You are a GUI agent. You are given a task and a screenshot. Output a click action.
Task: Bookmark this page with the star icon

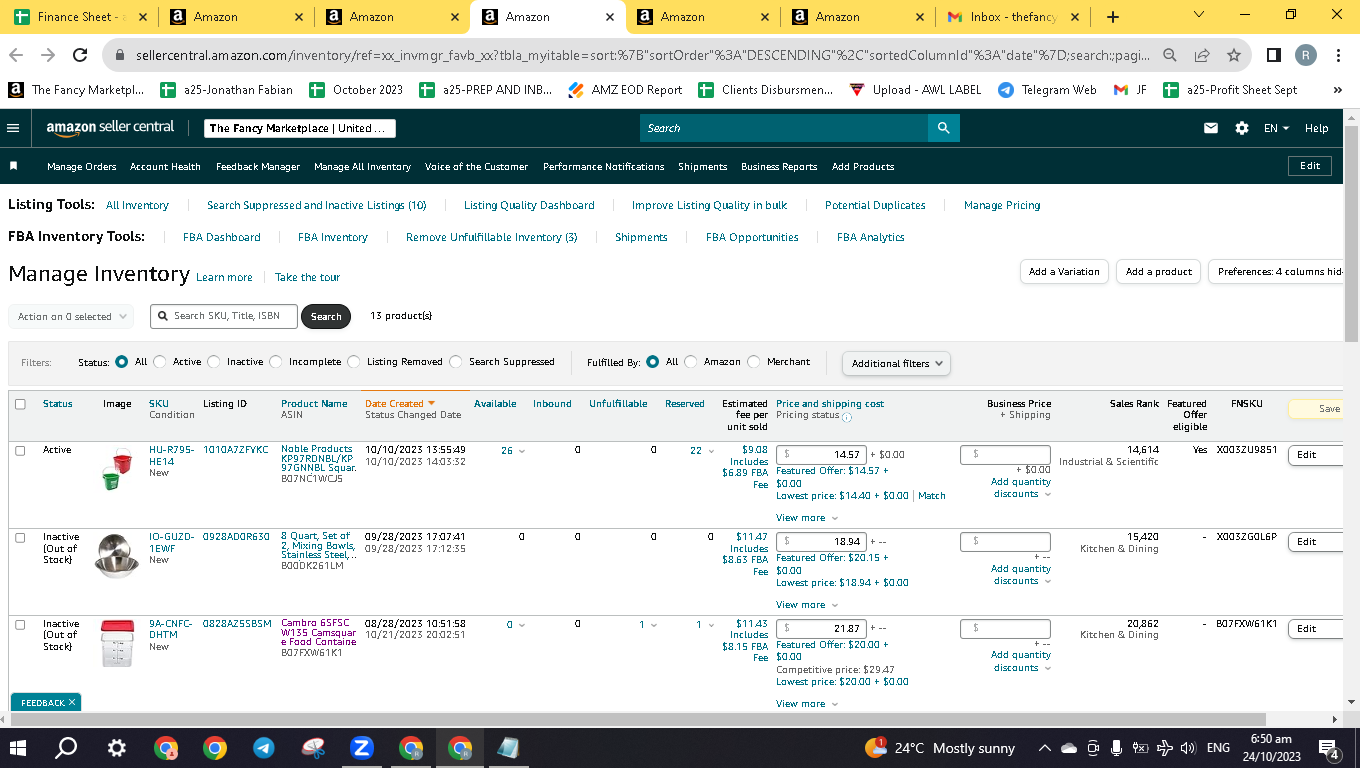(1234, 55)
